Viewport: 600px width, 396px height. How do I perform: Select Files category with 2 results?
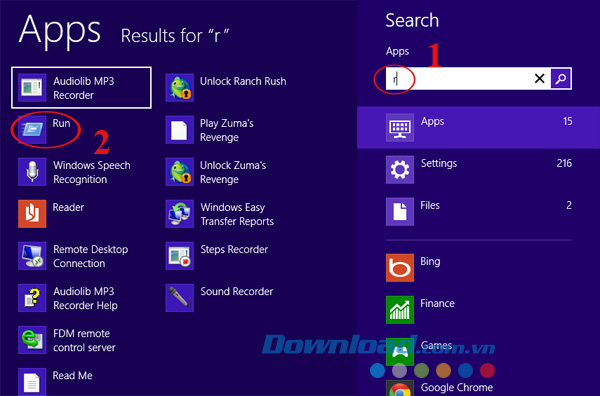pos(478,212)
